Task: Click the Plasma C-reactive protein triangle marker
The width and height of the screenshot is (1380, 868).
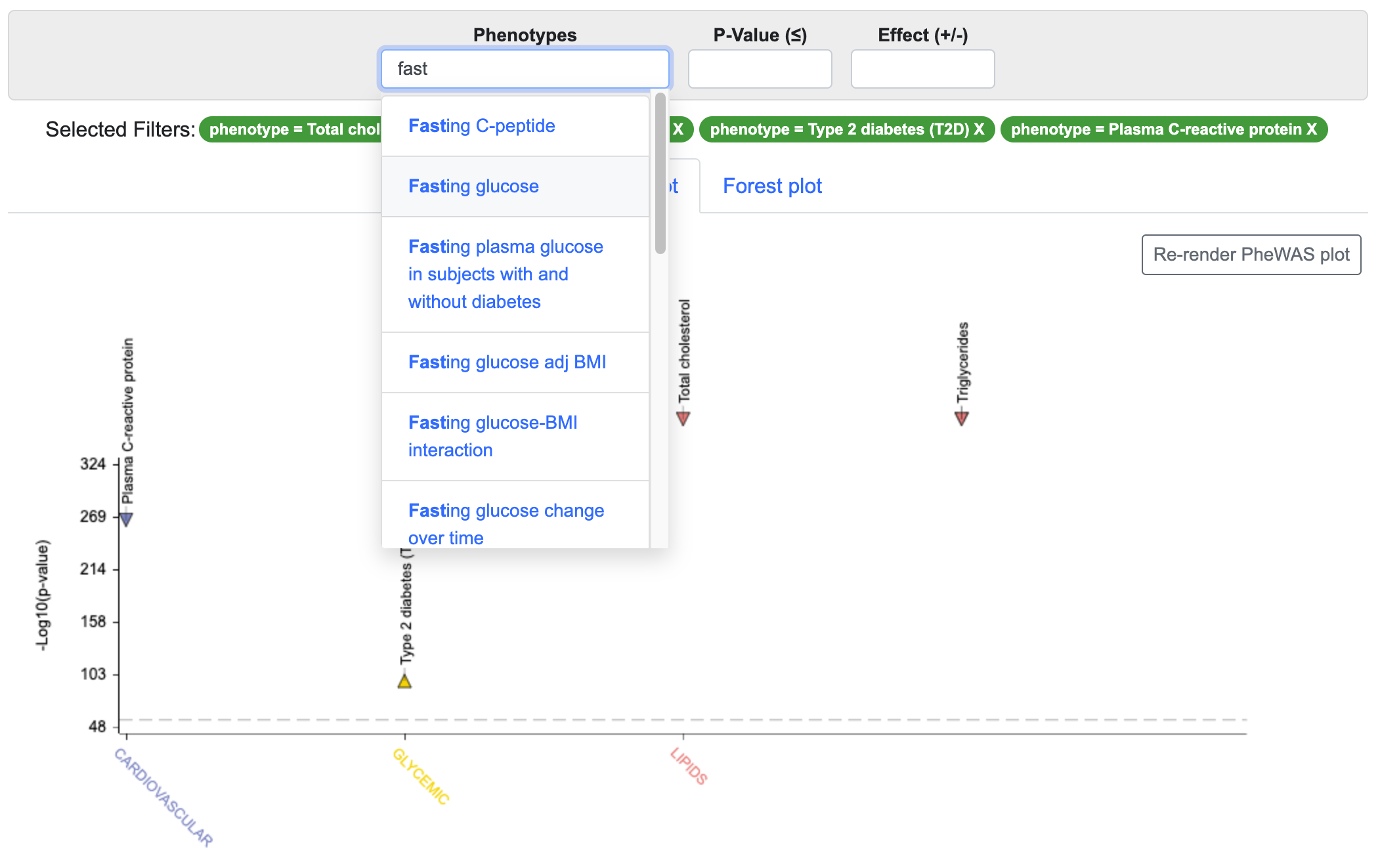Action: (126, 519)
